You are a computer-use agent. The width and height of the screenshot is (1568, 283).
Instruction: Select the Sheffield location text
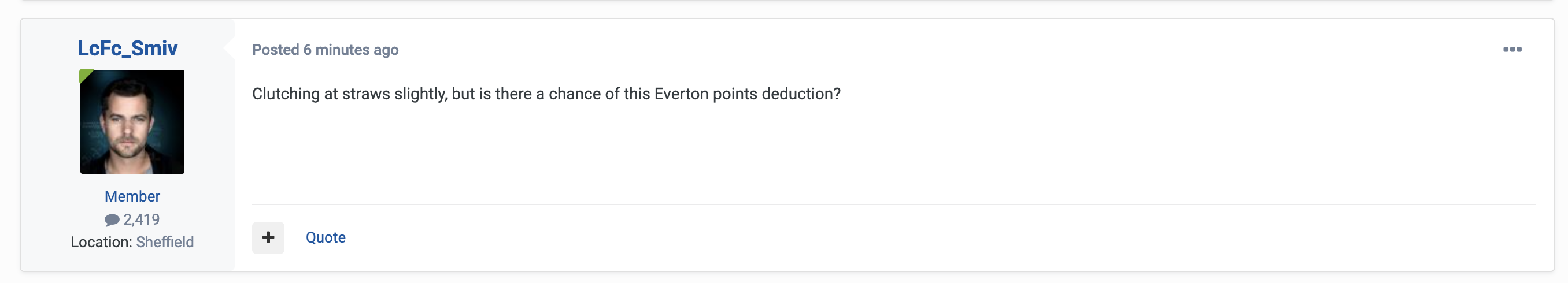tap(165, 241)
